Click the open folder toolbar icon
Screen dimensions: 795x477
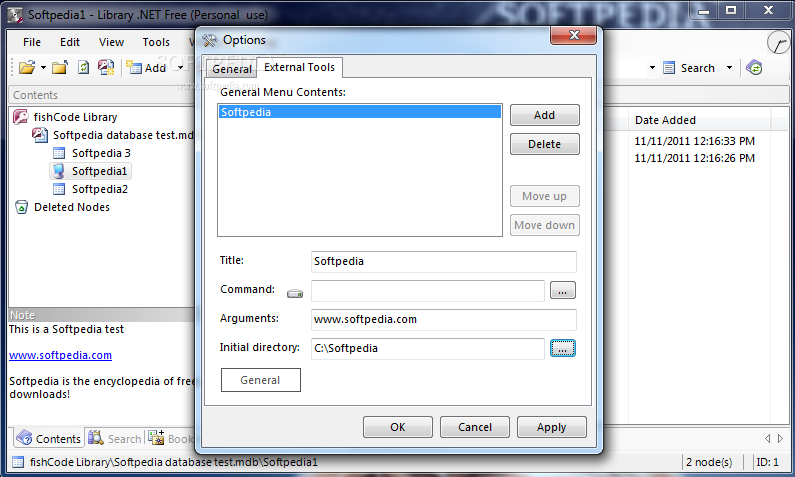27,67
